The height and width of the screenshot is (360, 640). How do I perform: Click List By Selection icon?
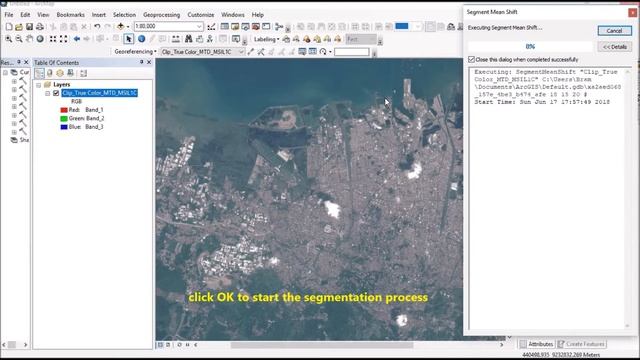coord(70,73)
